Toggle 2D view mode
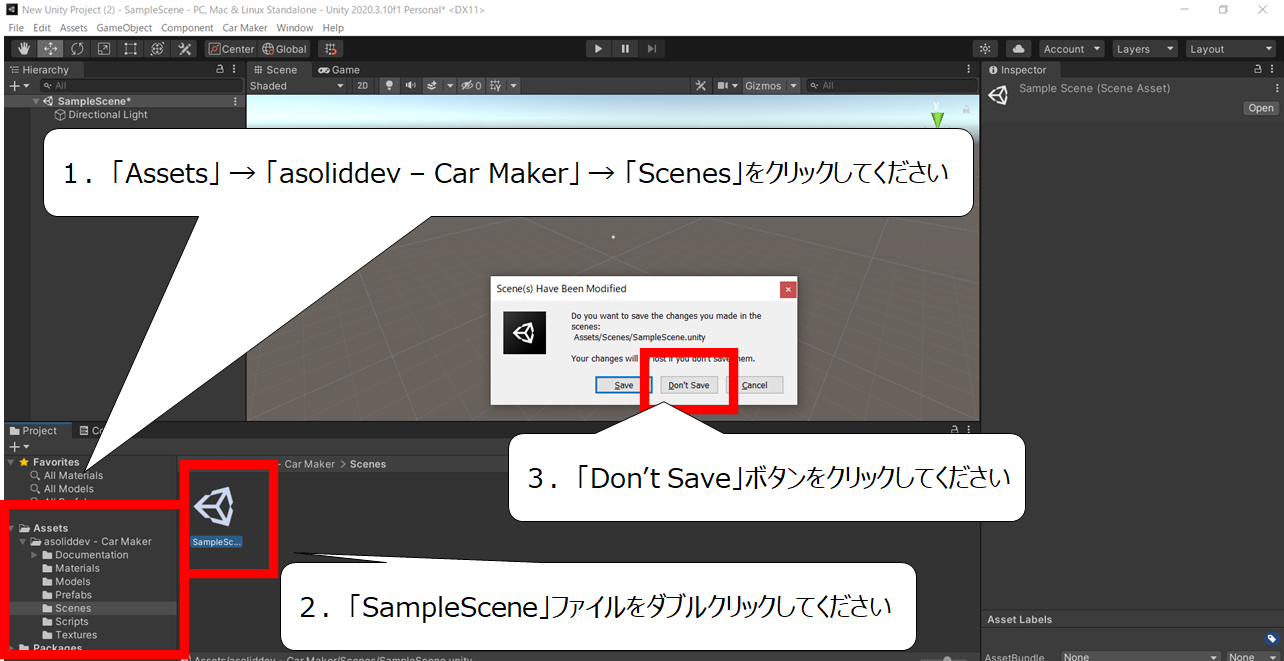 point(363,86)
